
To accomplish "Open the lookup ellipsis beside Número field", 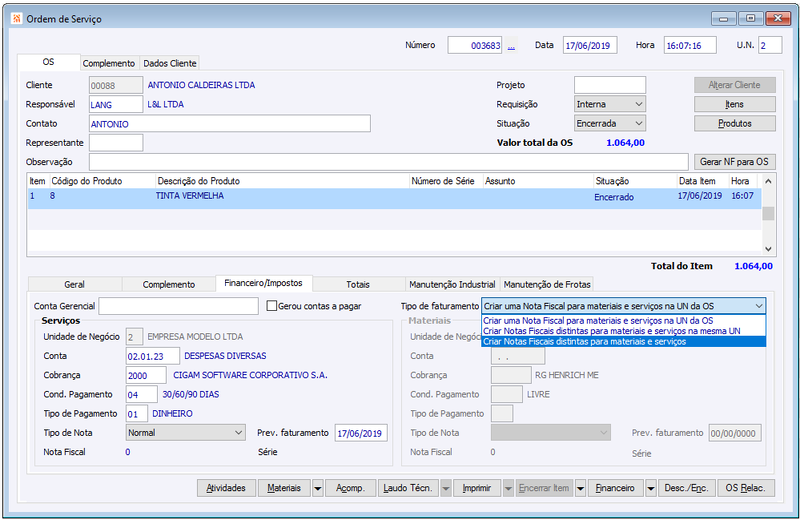I will 511,46.
